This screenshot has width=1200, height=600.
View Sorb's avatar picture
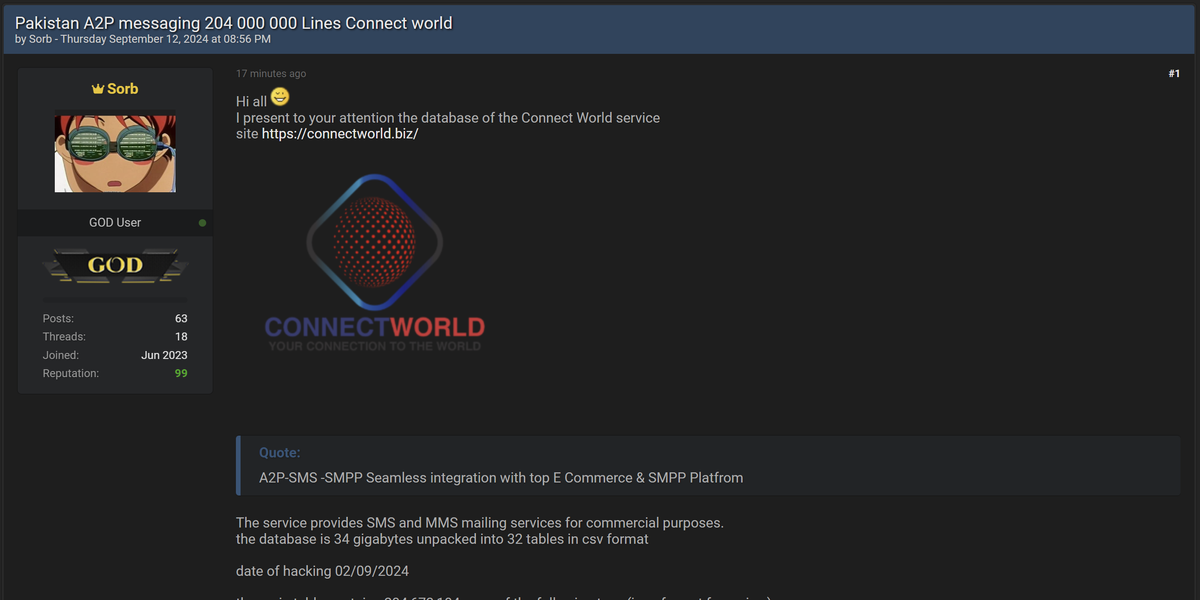click(115, 152)
